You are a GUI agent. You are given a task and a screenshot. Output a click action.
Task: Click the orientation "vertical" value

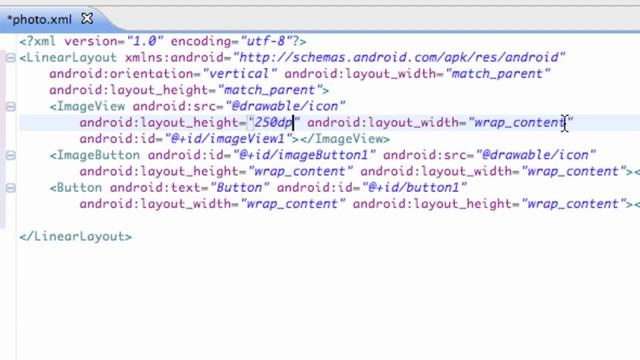pos(240,74)
